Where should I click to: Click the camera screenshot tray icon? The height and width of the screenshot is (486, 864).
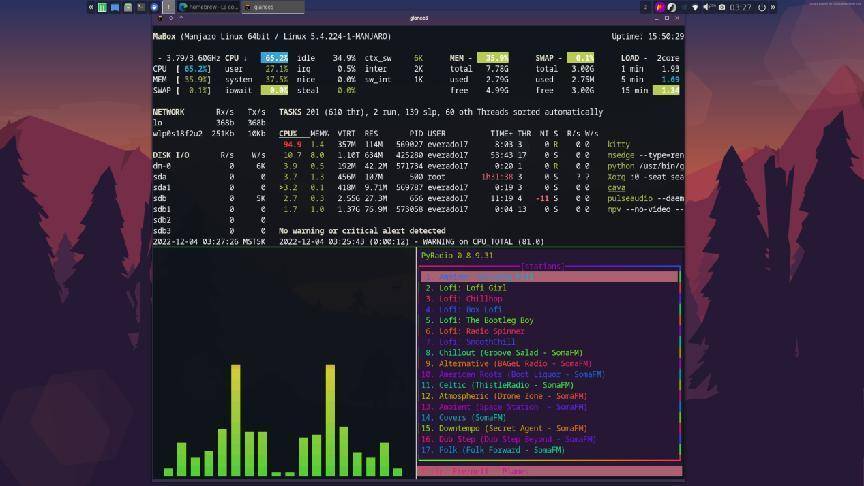click(721, 7)
